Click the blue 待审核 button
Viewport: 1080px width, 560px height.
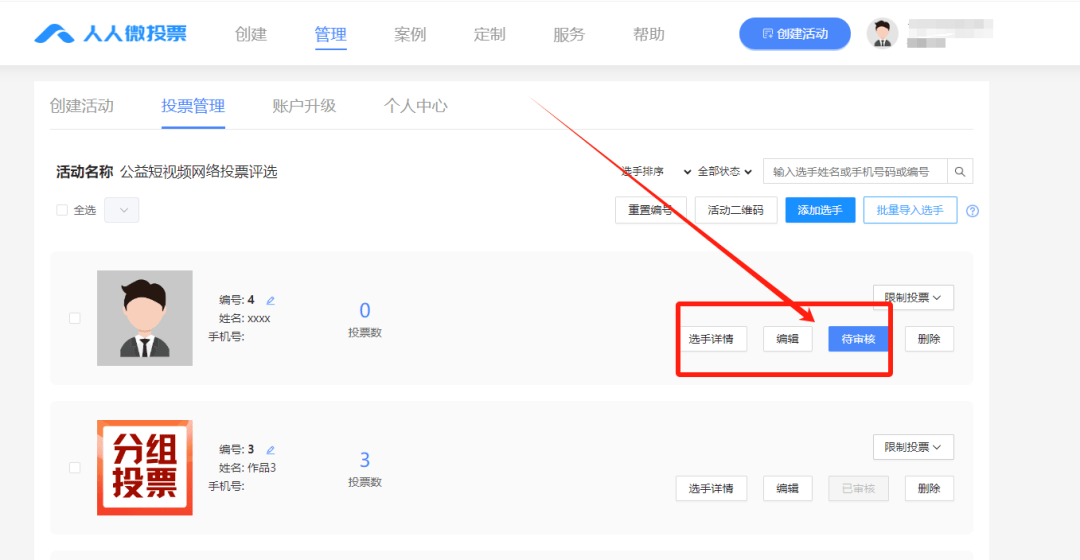[x=858, y=339]
